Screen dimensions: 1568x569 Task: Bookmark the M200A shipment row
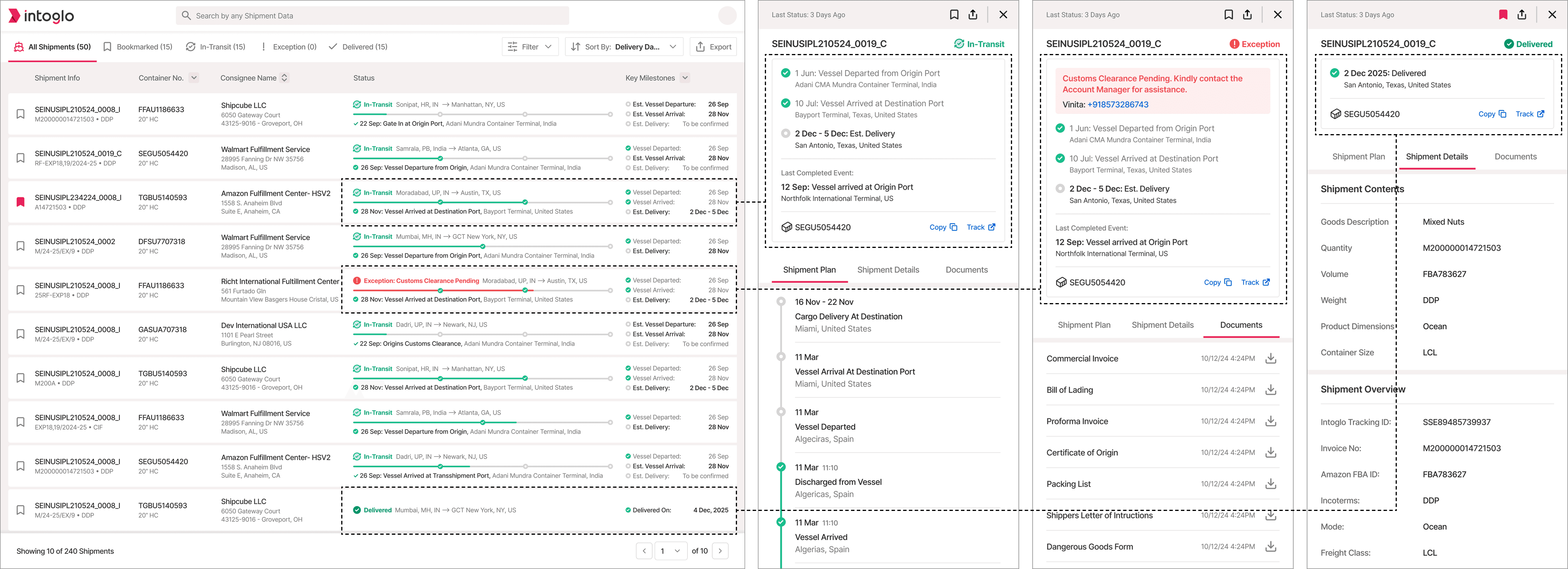coord(21,378)
